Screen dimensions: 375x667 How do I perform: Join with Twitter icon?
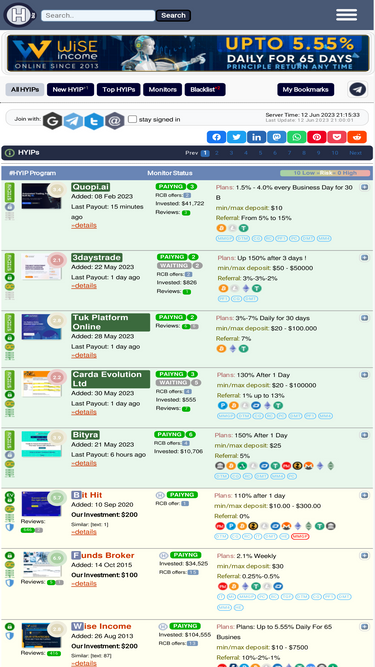pyautogui.click(x=94, y=121)
